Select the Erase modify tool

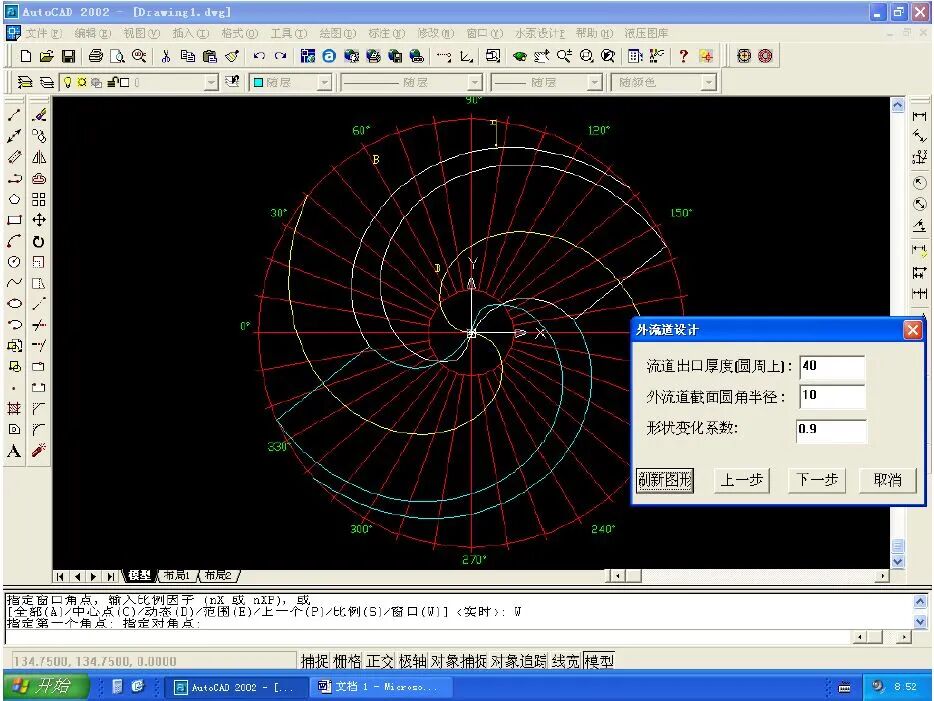(x=39, y=115)
